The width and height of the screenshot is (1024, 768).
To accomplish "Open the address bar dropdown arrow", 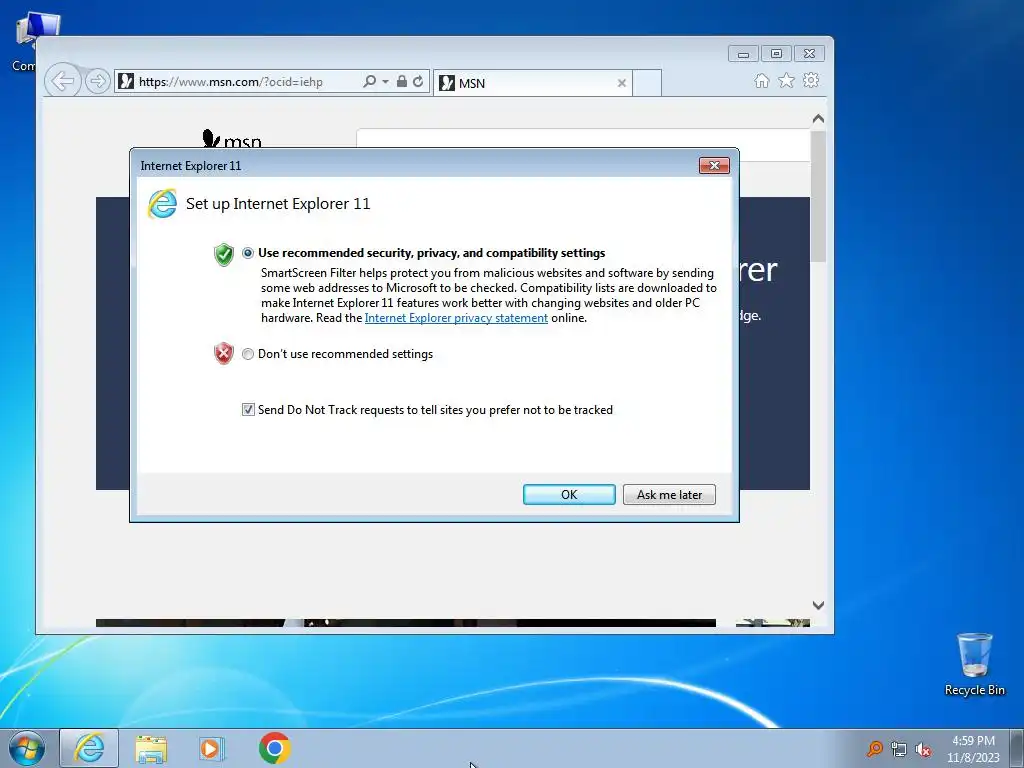I will pos(385,82).
